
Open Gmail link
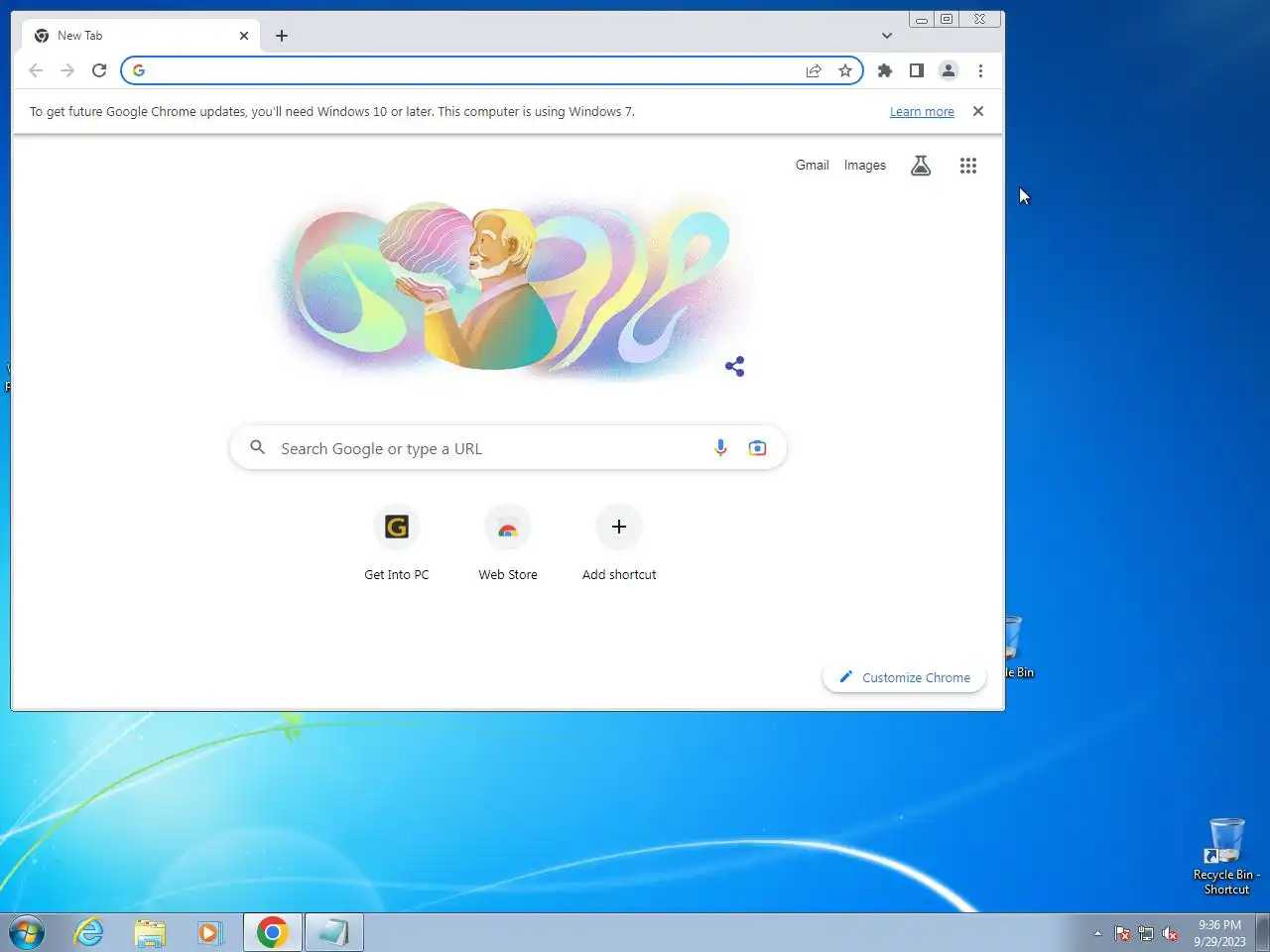click(x=812, y=166)
